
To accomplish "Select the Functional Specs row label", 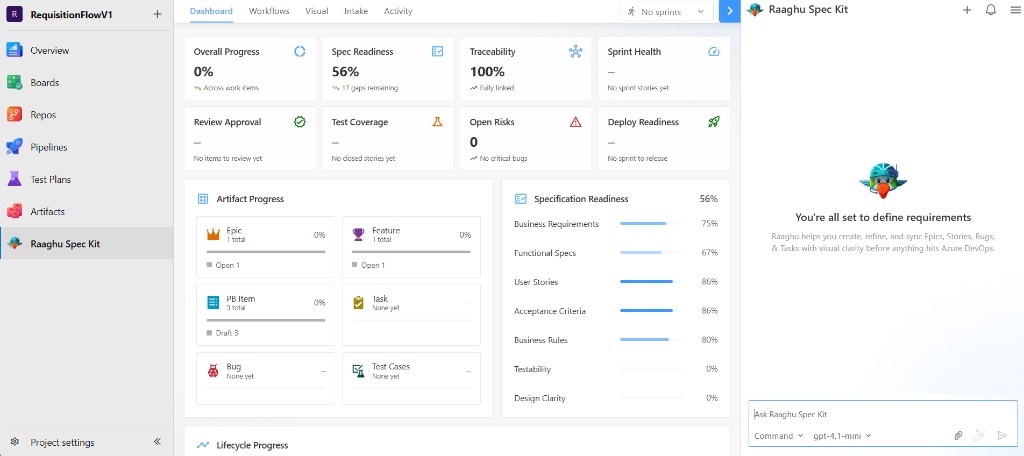I will click(x=545, y=253).
